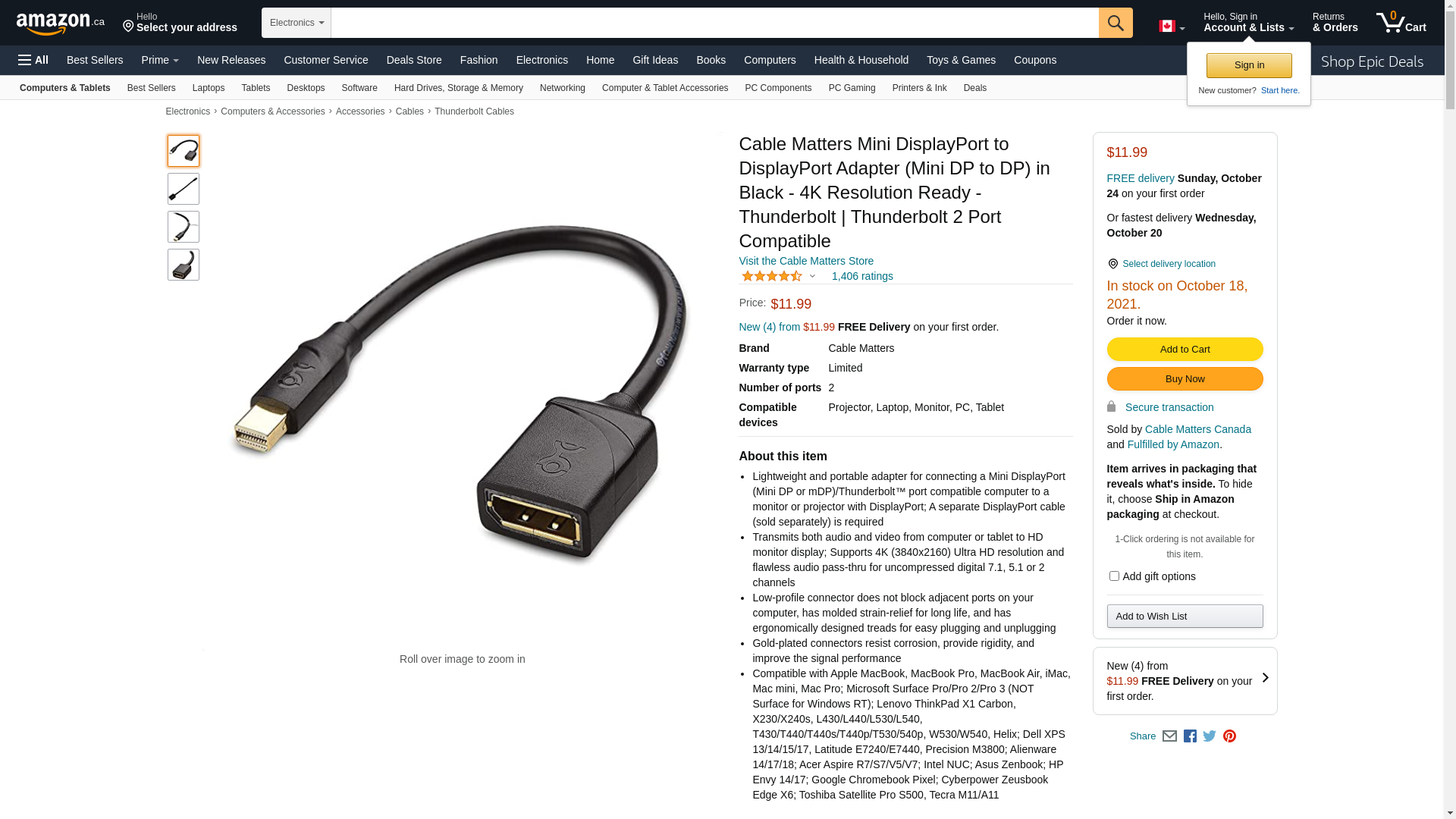The image size is (1456, 819).
Task: Open the Deals Store nav item
Action: [414, 60]
